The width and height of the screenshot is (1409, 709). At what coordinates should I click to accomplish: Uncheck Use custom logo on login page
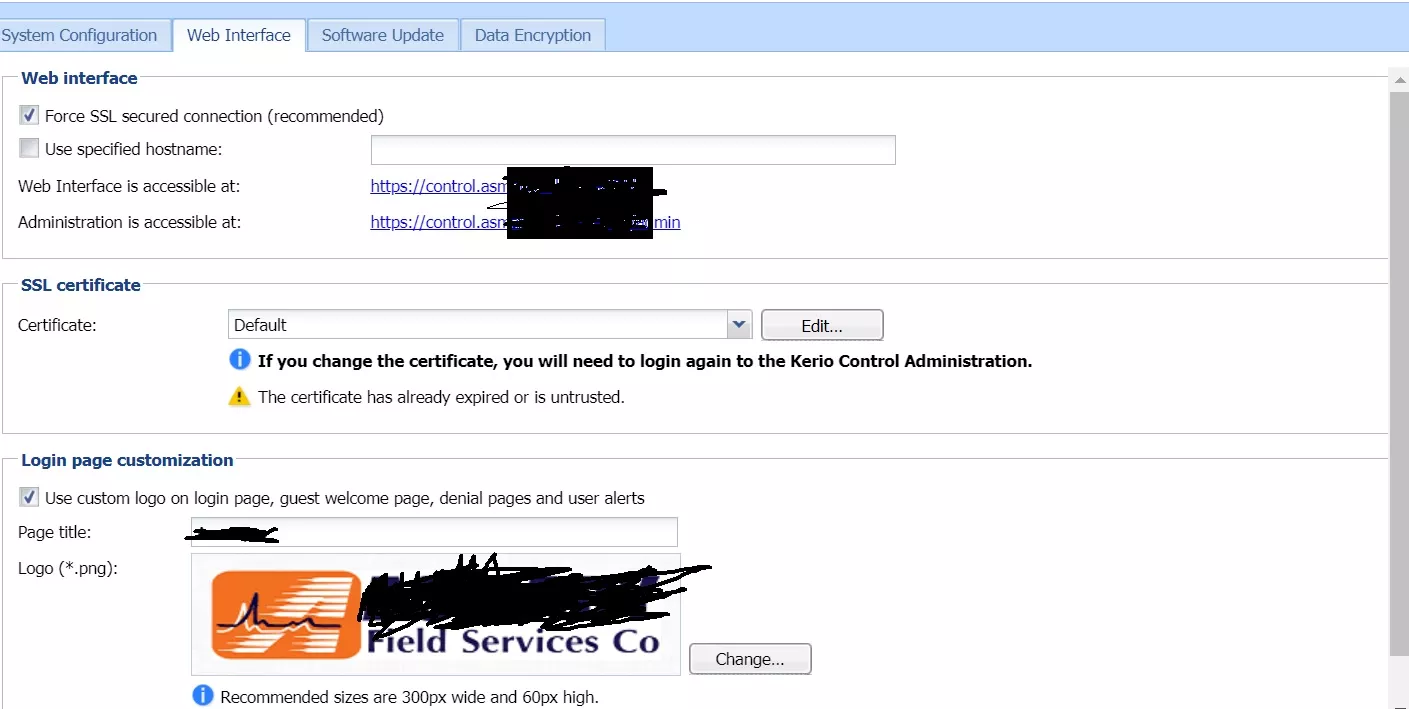[29, 497]
